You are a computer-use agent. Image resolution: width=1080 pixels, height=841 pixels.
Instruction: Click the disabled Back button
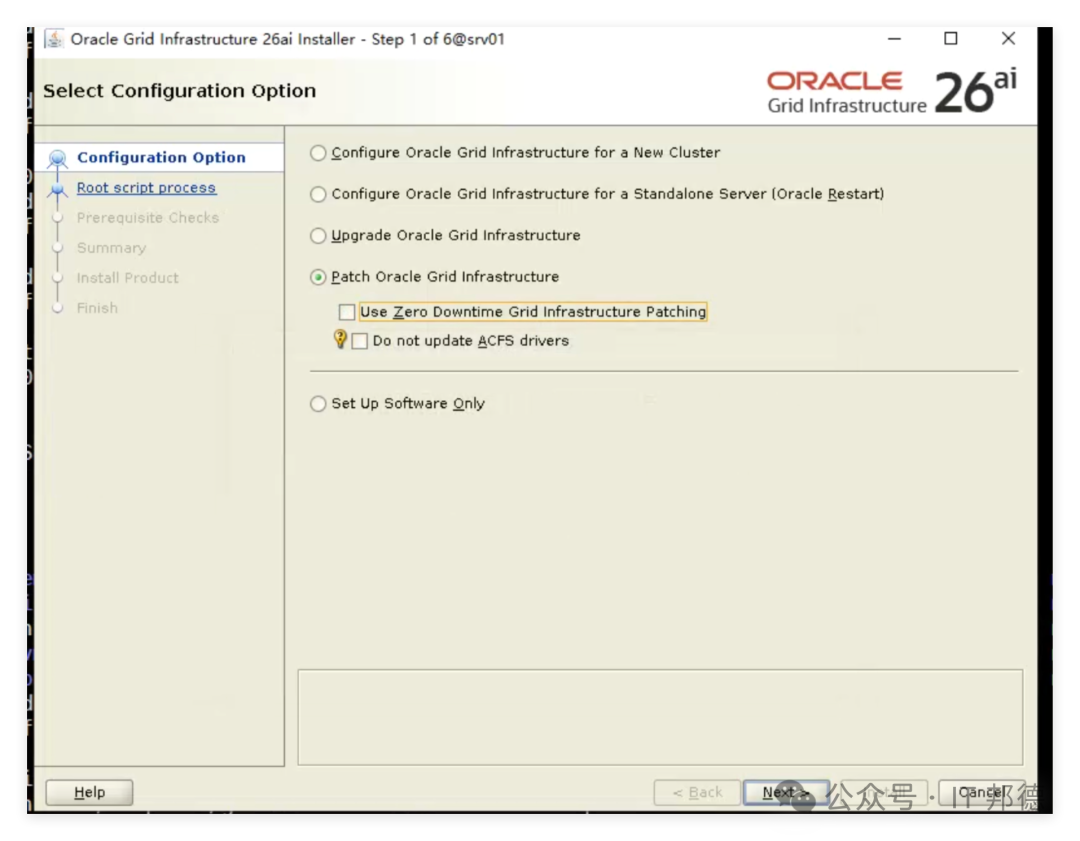click(697, 792)
